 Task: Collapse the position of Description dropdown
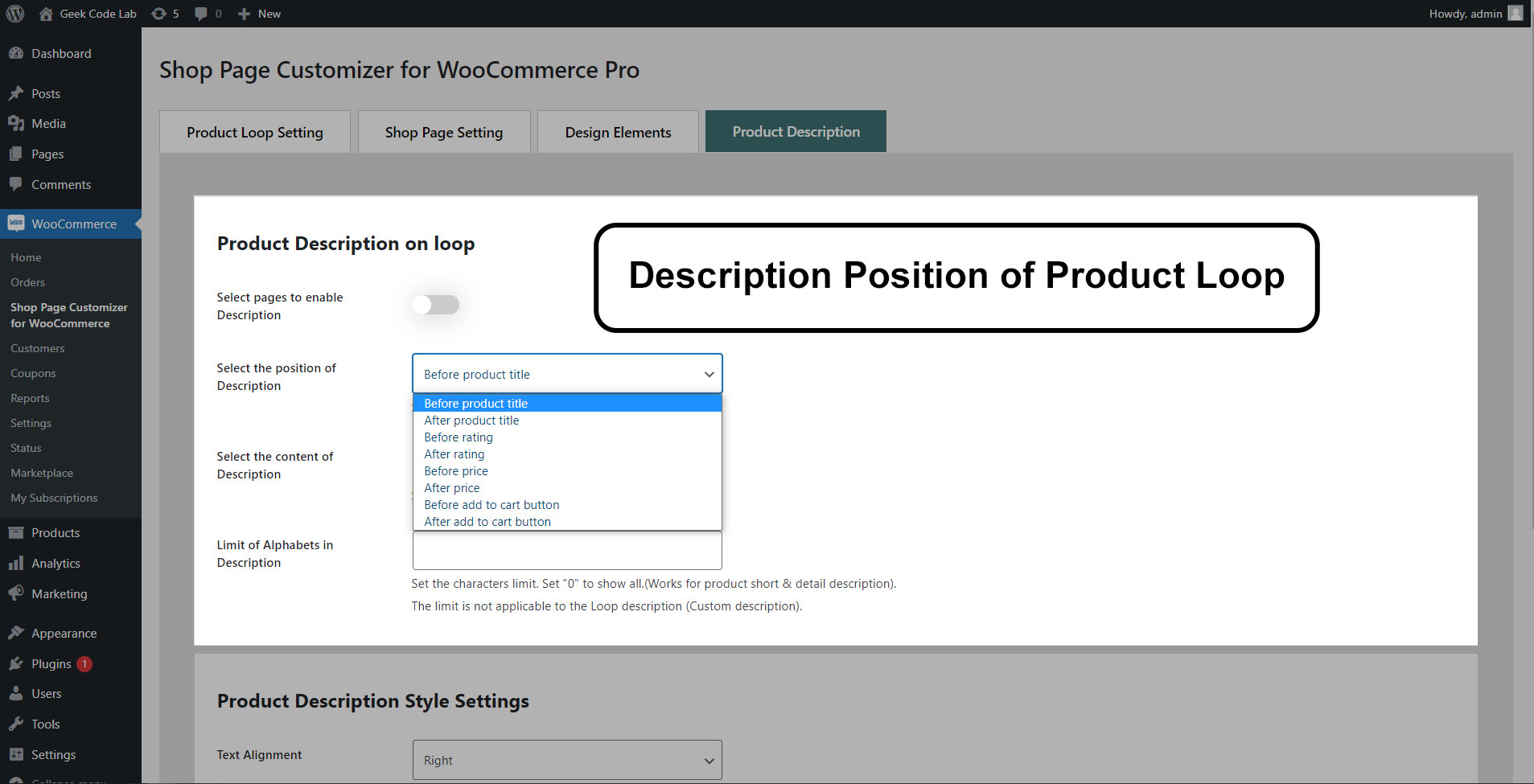pyautogui.click(x=567, y=374)
